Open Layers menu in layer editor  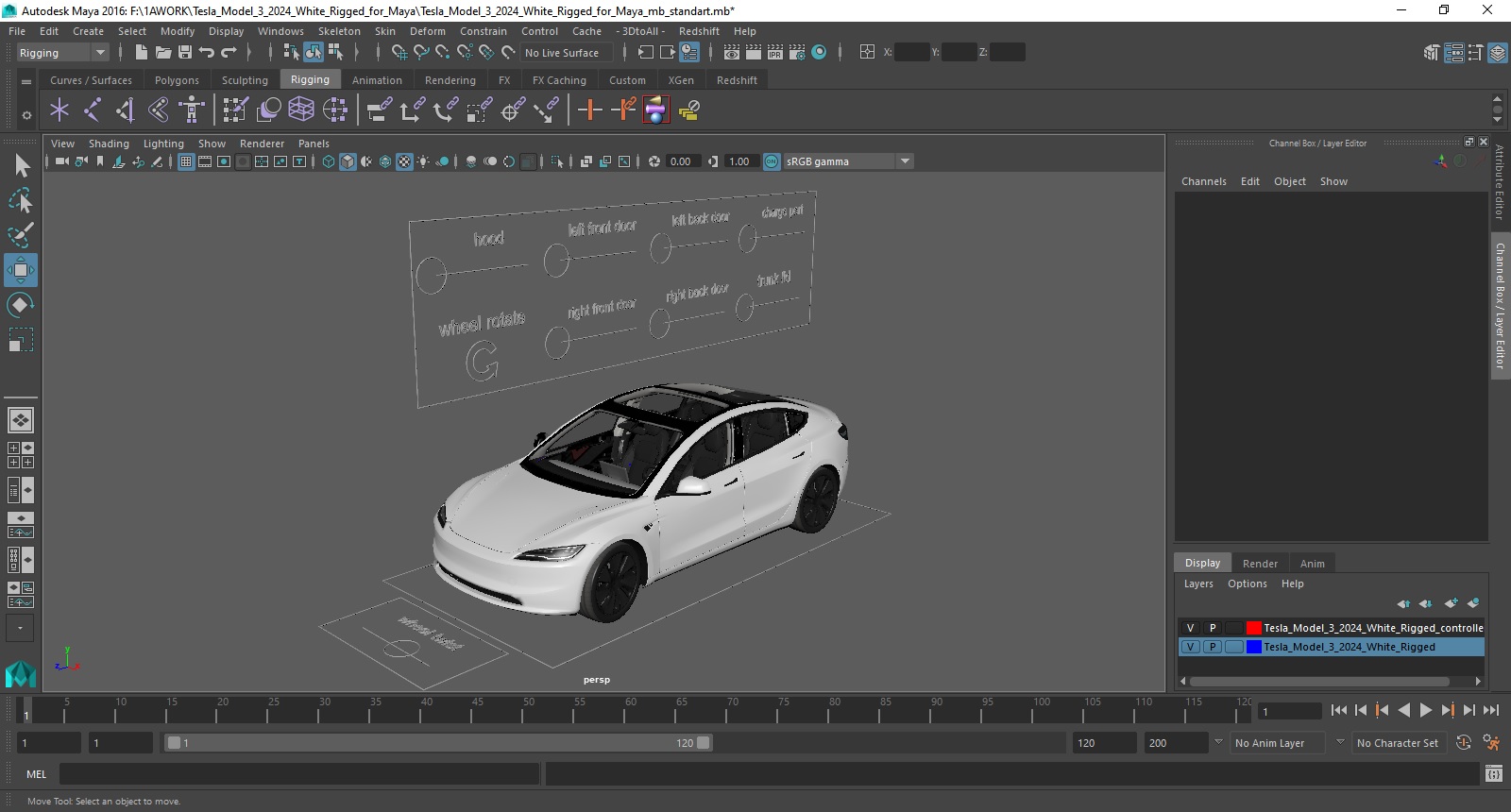(1198, 584)
